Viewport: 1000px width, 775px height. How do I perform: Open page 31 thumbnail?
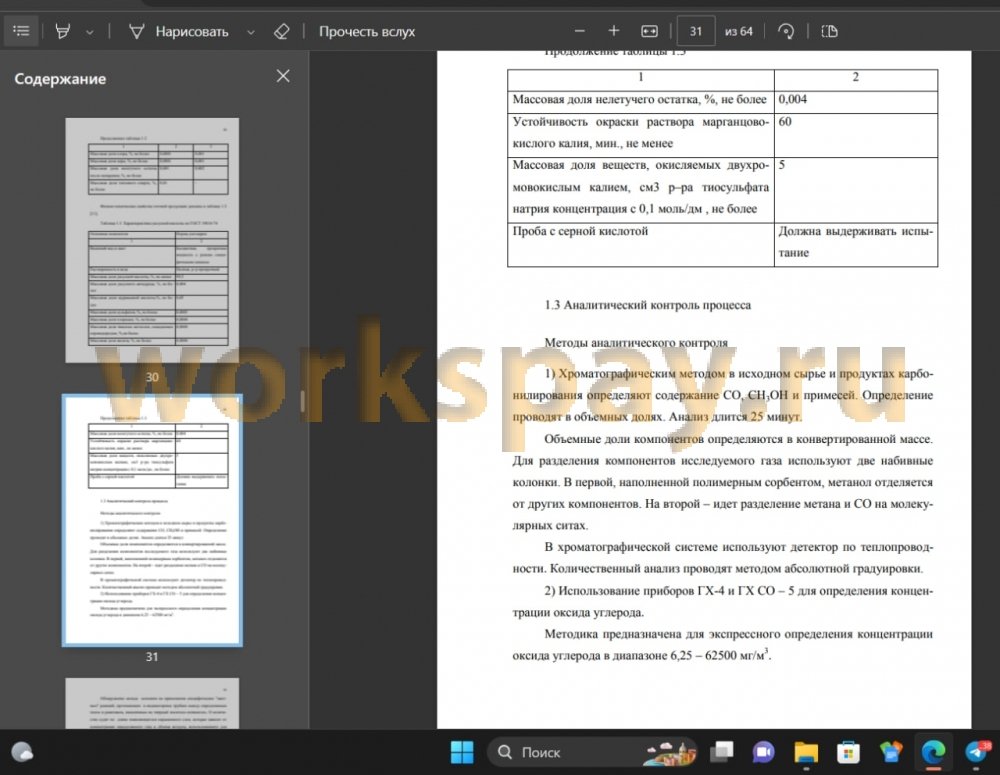(152, 520)
